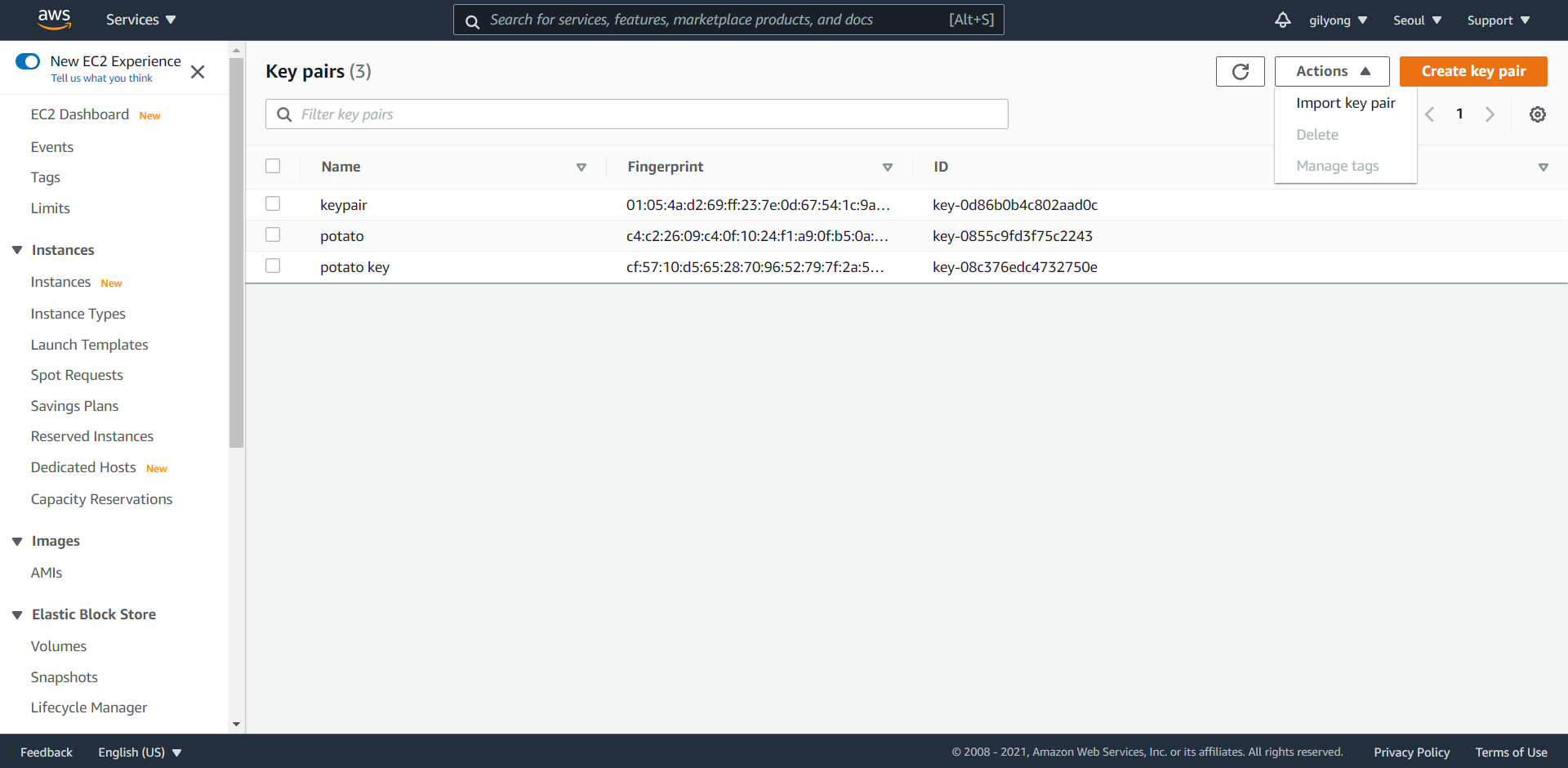Collapse the Instances sidebar section
This screenshot has height=768, width=1568.
17,250
